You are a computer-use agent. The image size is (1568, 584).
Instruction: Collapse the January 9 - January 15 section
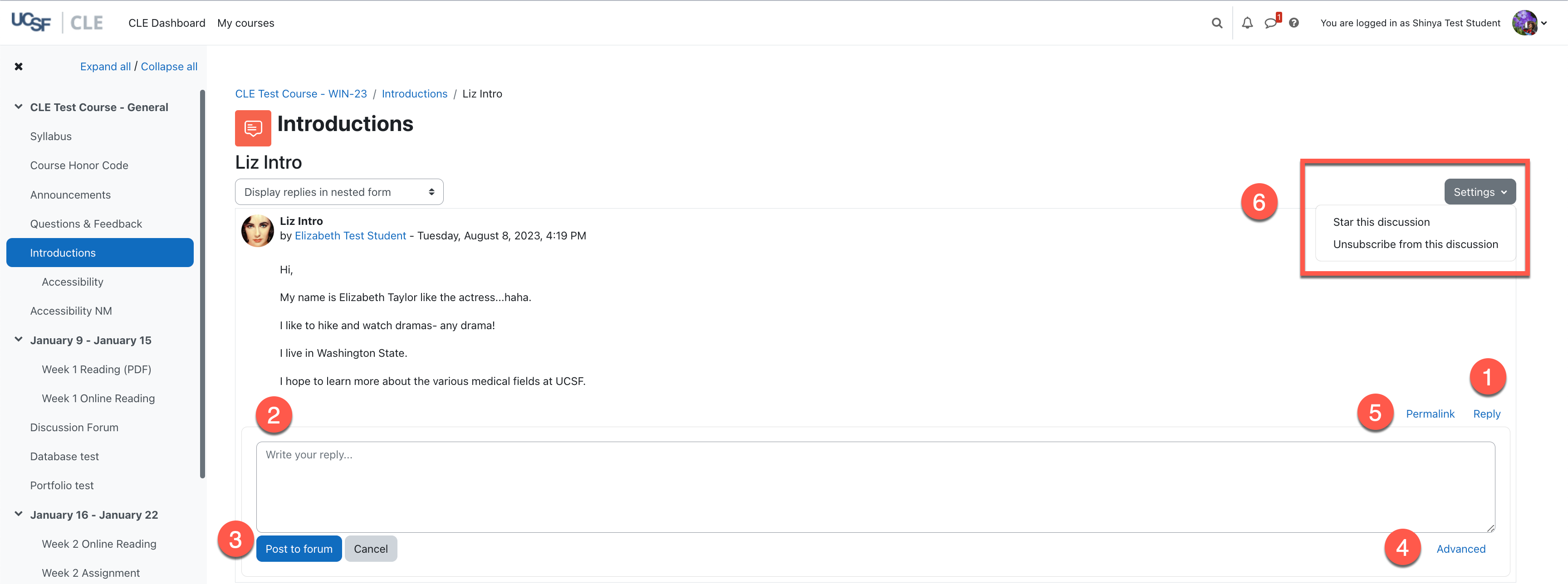tap(19, 340)
